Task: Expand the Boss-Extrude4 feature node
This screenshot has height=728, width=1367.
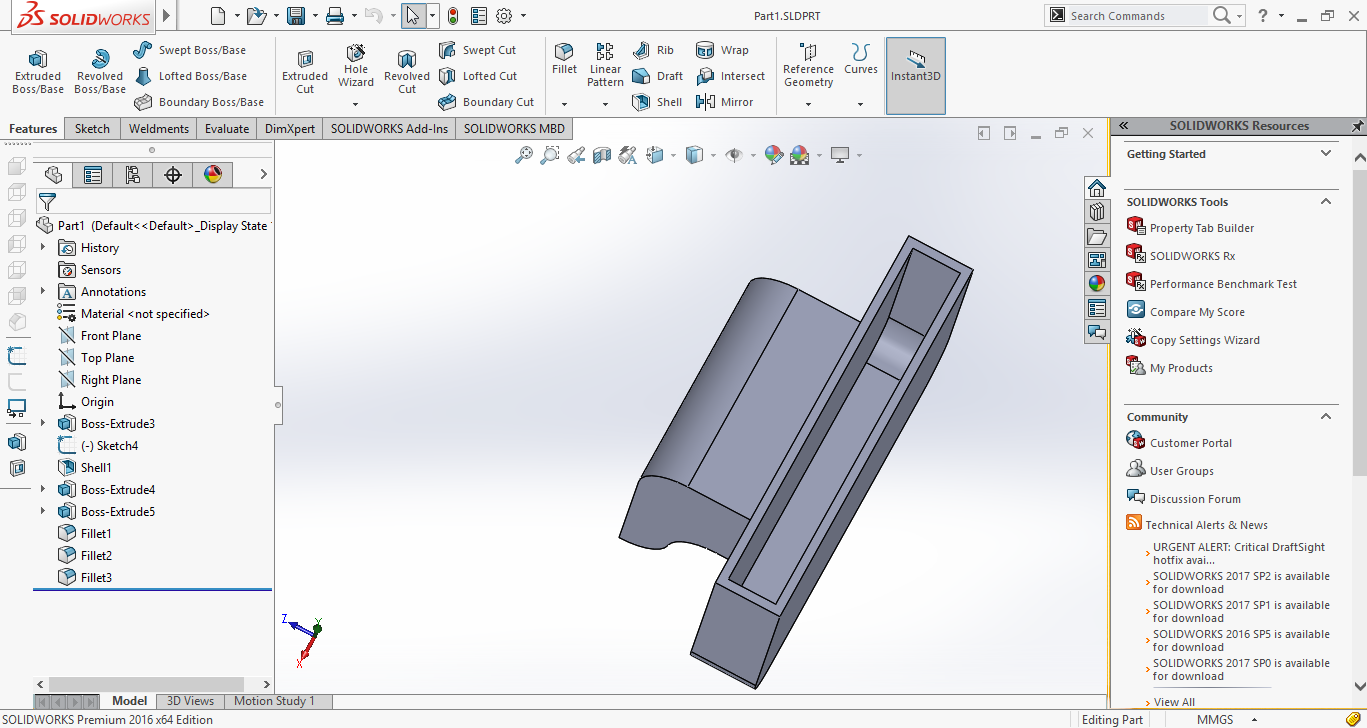Action: click(43, 489)
